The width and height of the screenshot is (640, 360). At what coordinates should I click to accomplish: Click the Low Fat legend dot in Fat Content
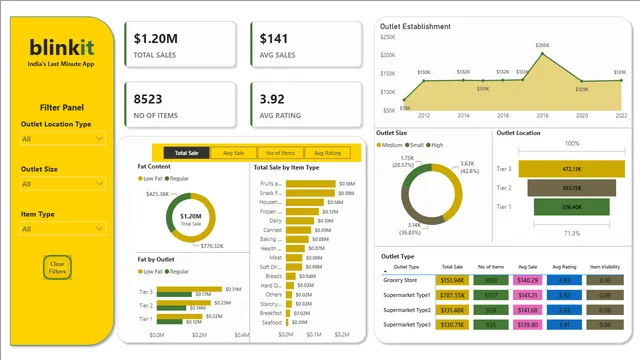point(140,178)
